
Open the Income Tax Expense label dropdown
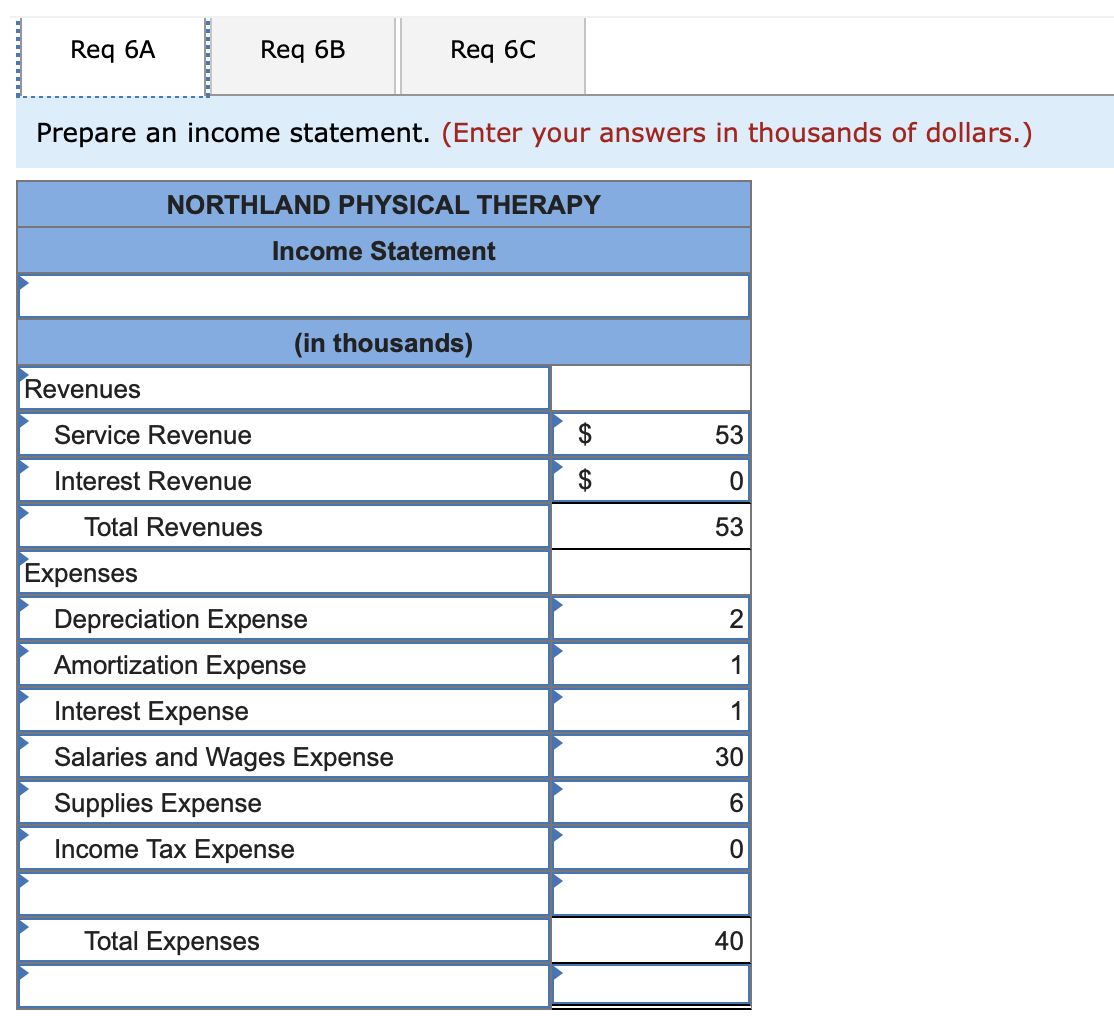click(x=22, y=837)
